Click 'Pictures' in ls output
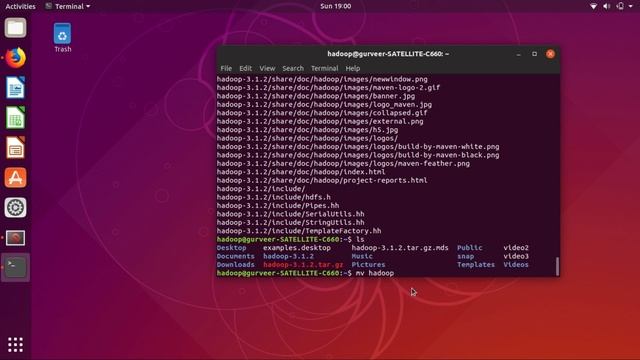The image size is (640, 360). [368, 264]
